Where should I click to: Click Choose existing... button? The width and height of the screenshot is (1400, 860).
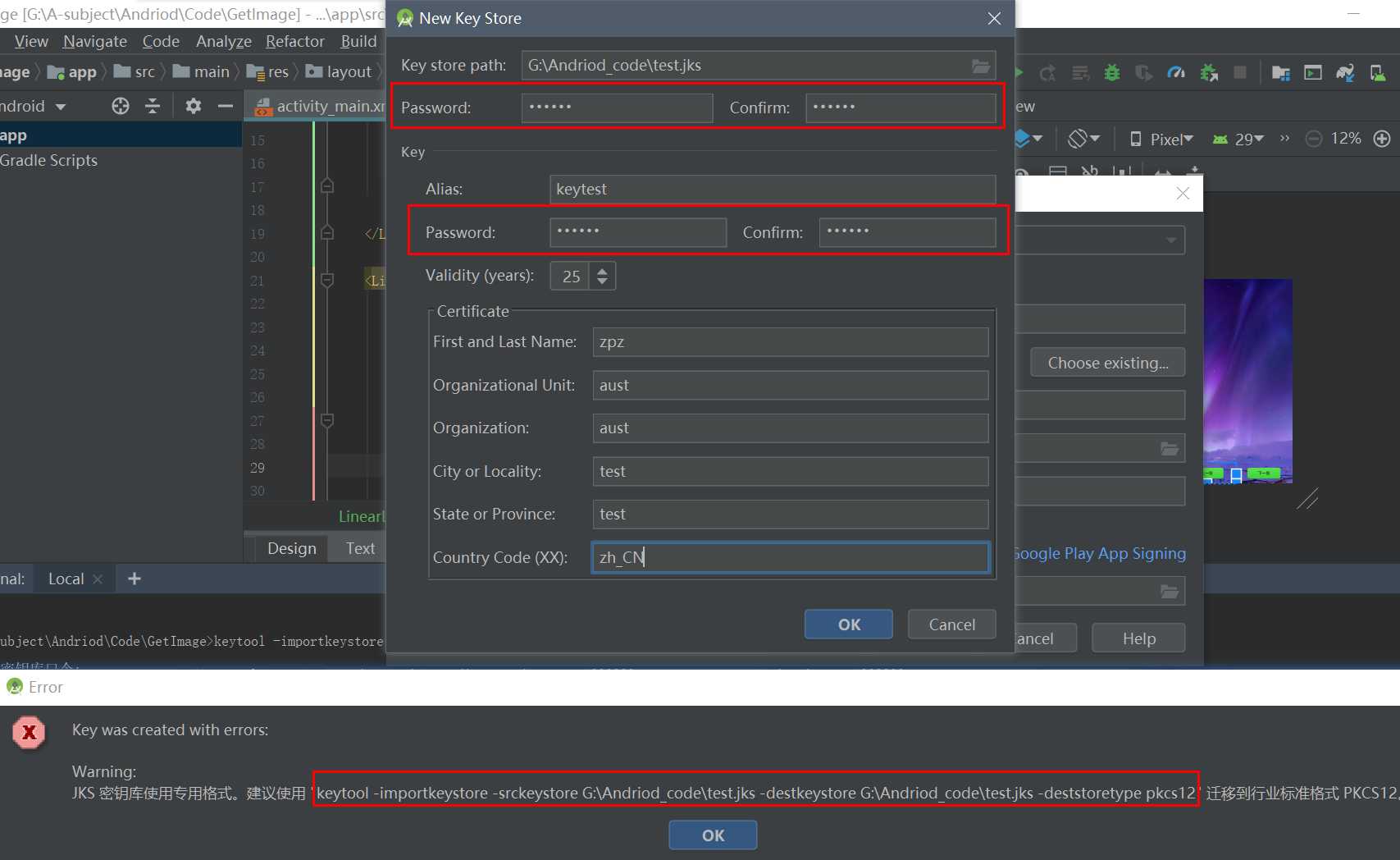point(1108,363)
